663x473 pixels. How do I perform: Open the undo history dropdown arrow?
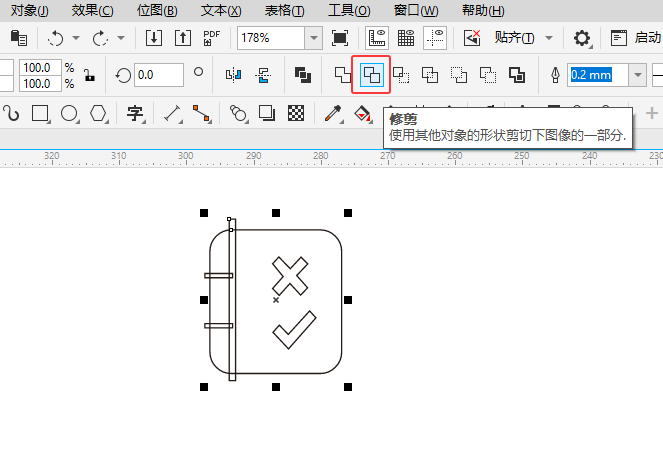click(76, 38)
